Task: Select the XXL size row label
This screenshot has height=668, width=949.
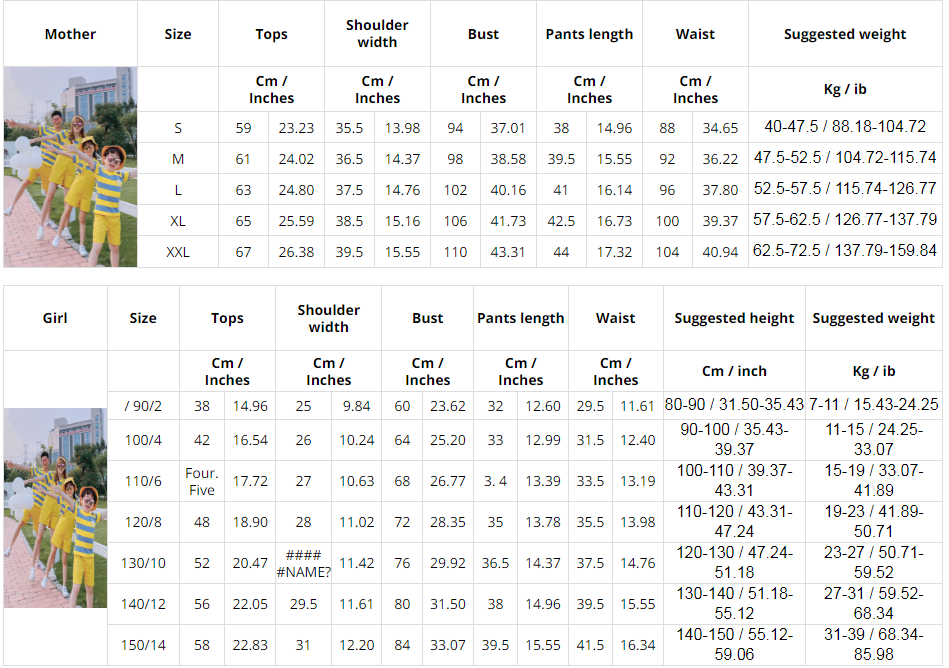Action: point(178,252)
